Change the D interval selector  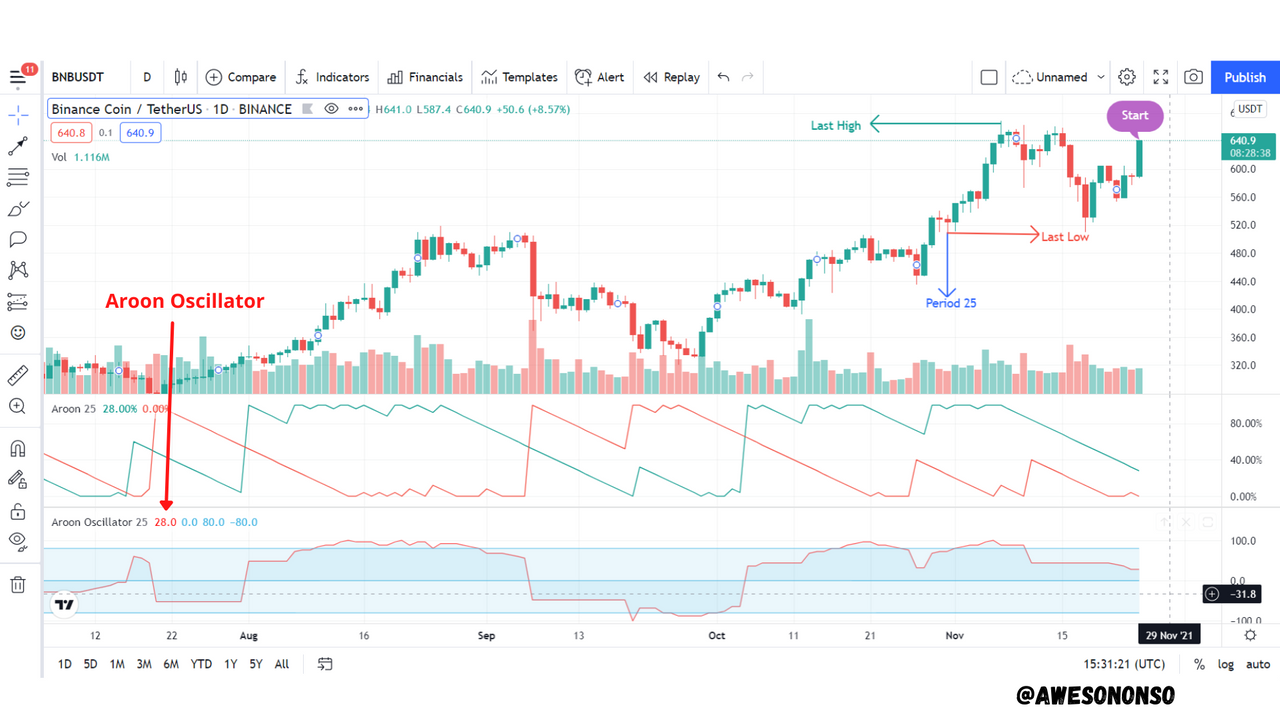[x=147, y=77]
